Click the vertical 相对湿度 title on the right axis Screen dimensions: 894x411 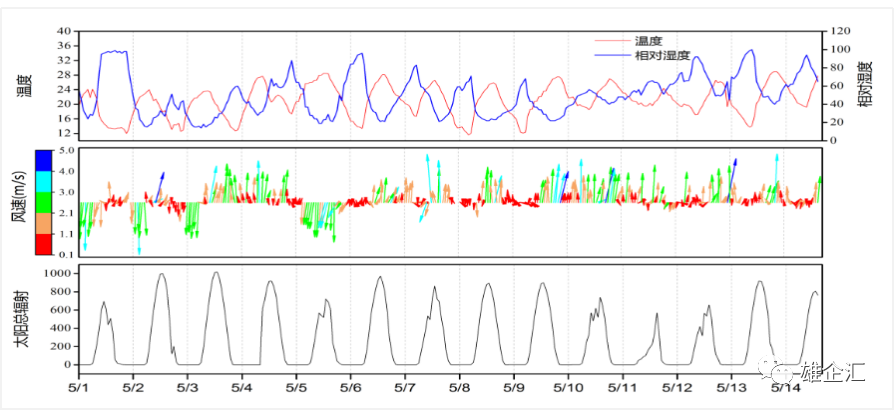tap(866, 84)
